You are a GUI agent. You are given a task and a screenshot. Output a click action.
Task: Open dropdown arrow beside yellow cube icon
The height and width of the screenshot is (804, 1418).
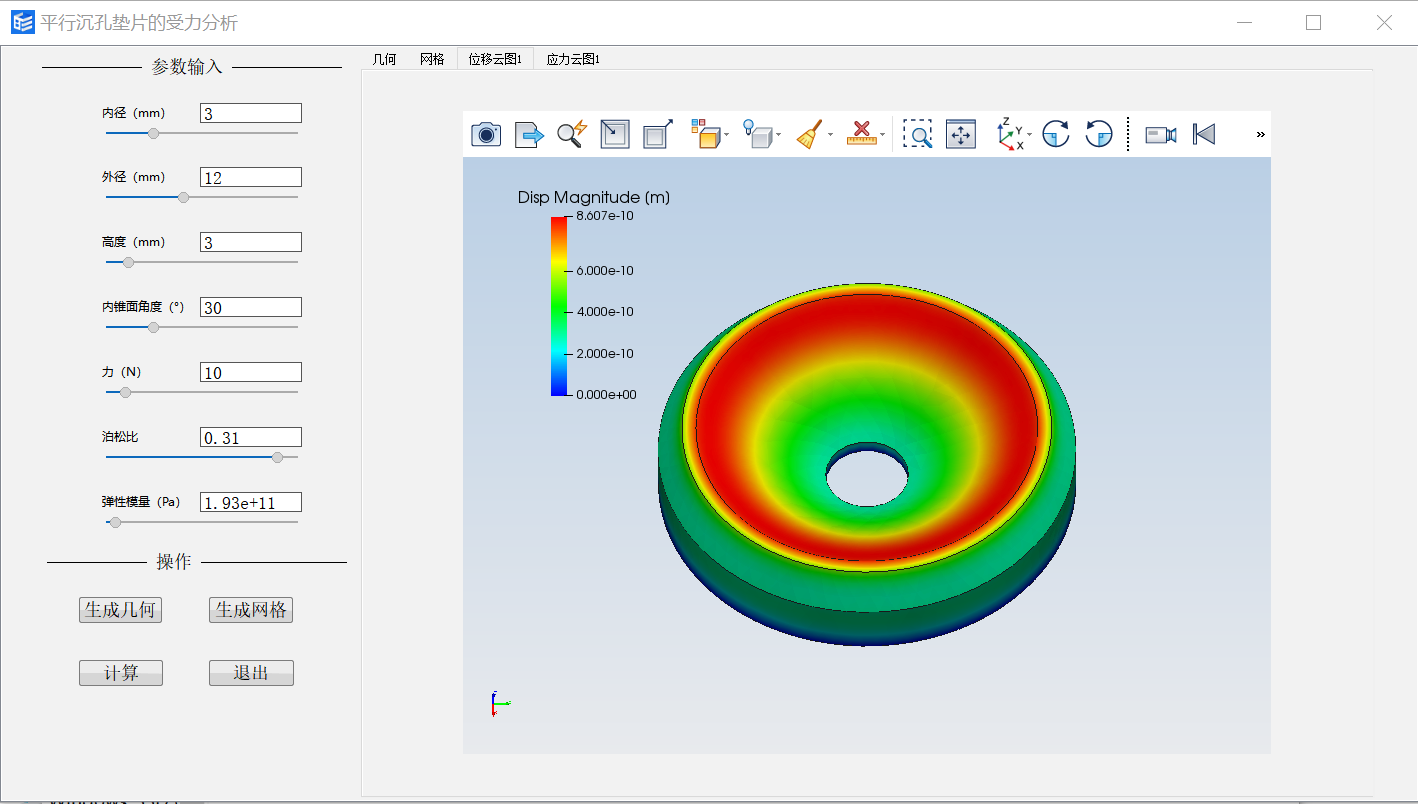click(x=727, y=135)
